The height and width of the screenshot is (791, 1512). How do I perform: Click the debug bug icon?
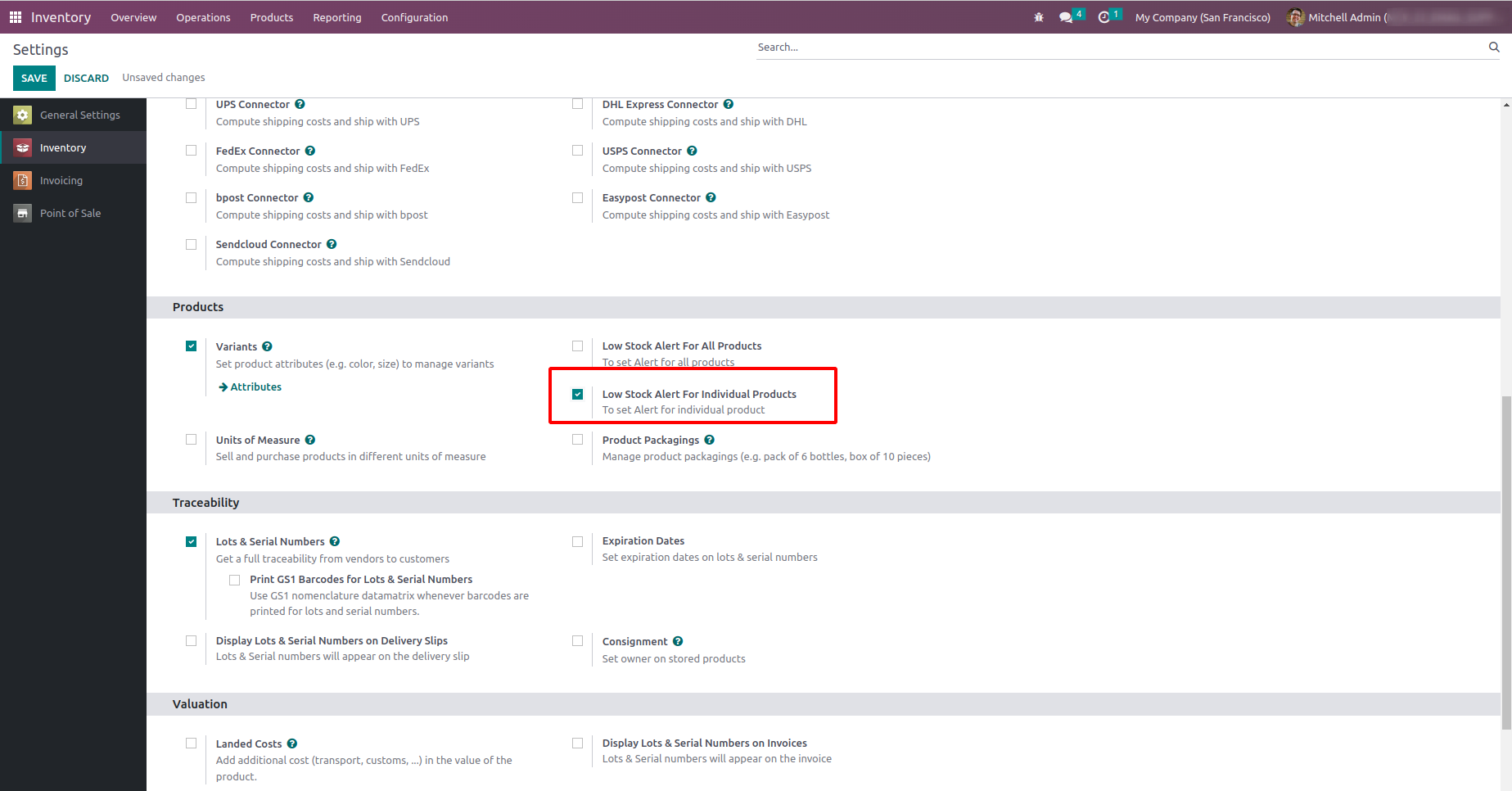point(1039,17)
